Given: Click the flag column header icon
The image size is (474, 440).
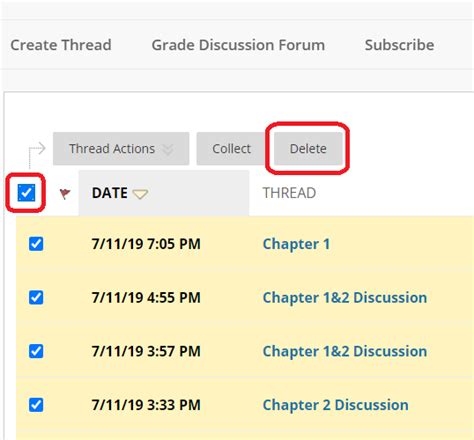Looking at the screenshot, I should click(65, 193).
